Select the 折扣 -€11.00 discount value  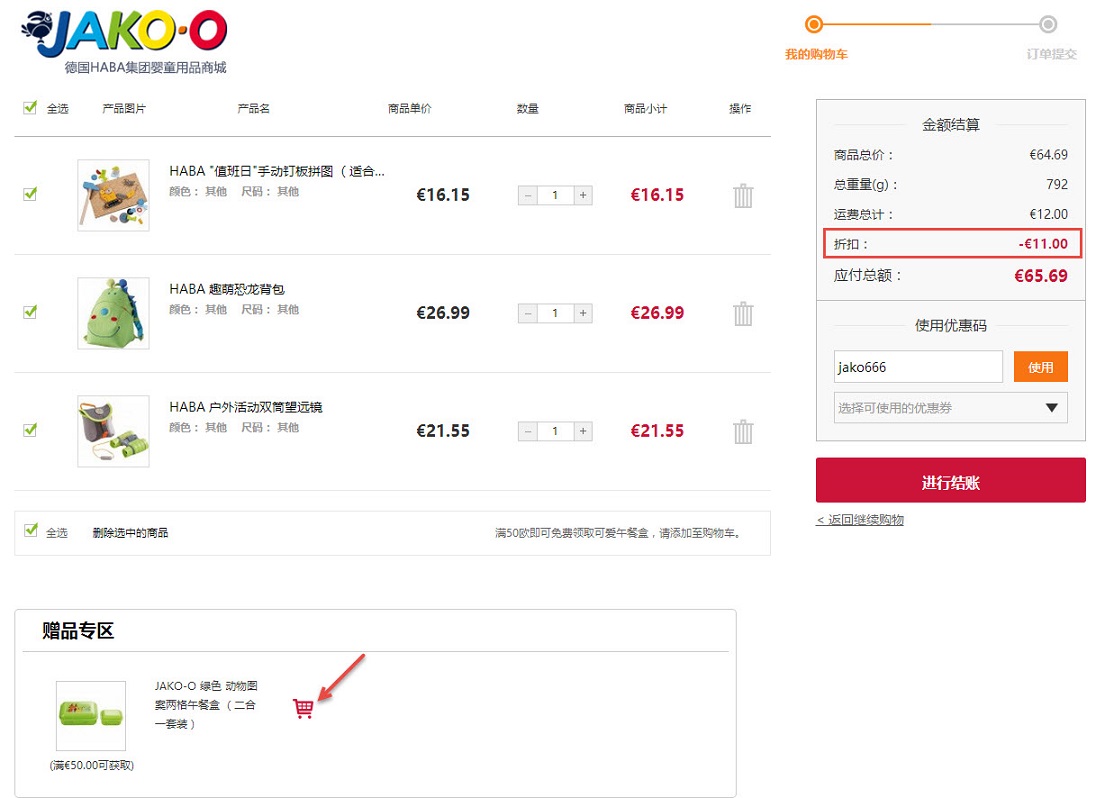[1043, 244]
